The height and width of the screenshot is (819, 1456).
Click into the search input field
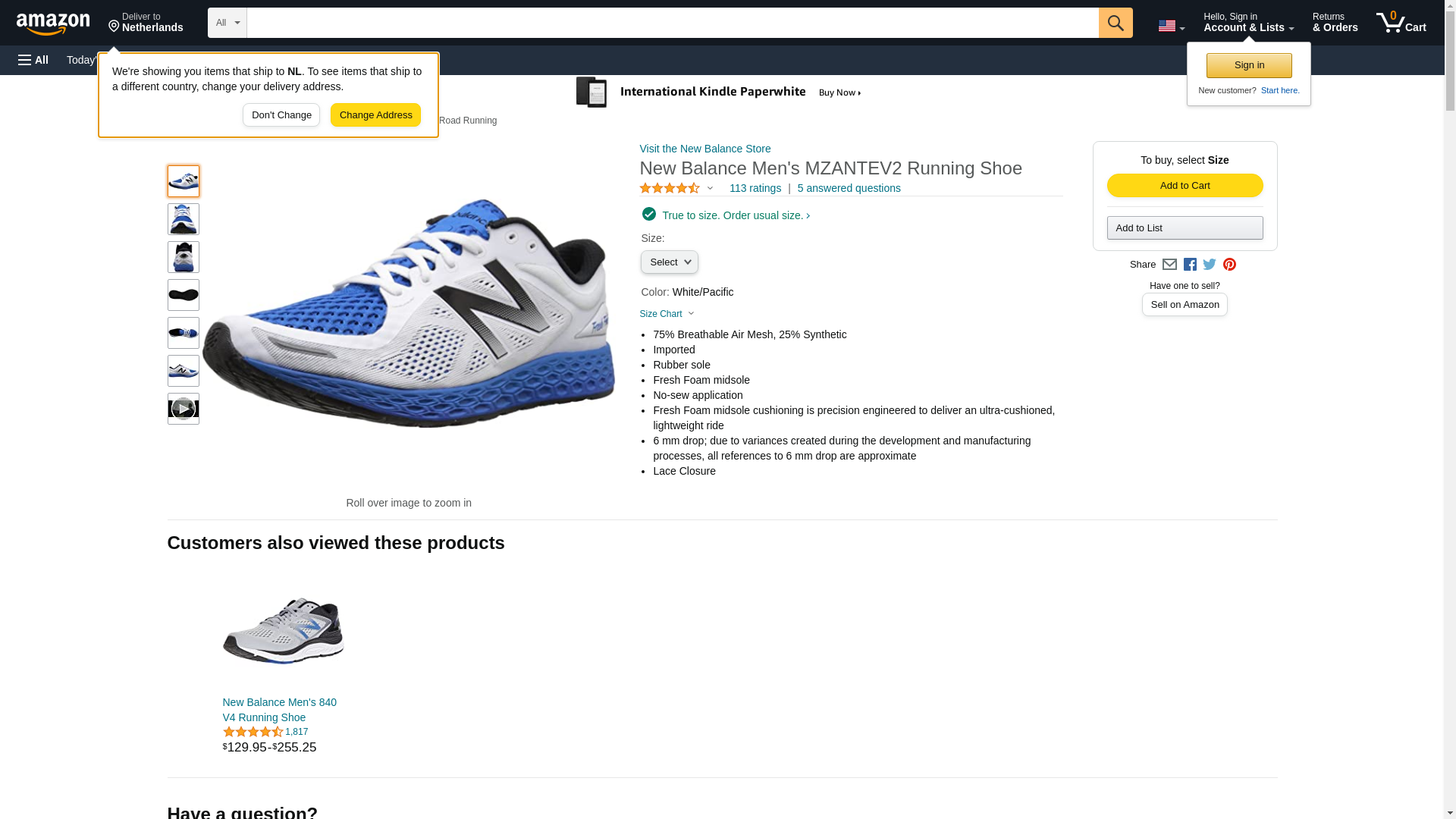point(672,23)
